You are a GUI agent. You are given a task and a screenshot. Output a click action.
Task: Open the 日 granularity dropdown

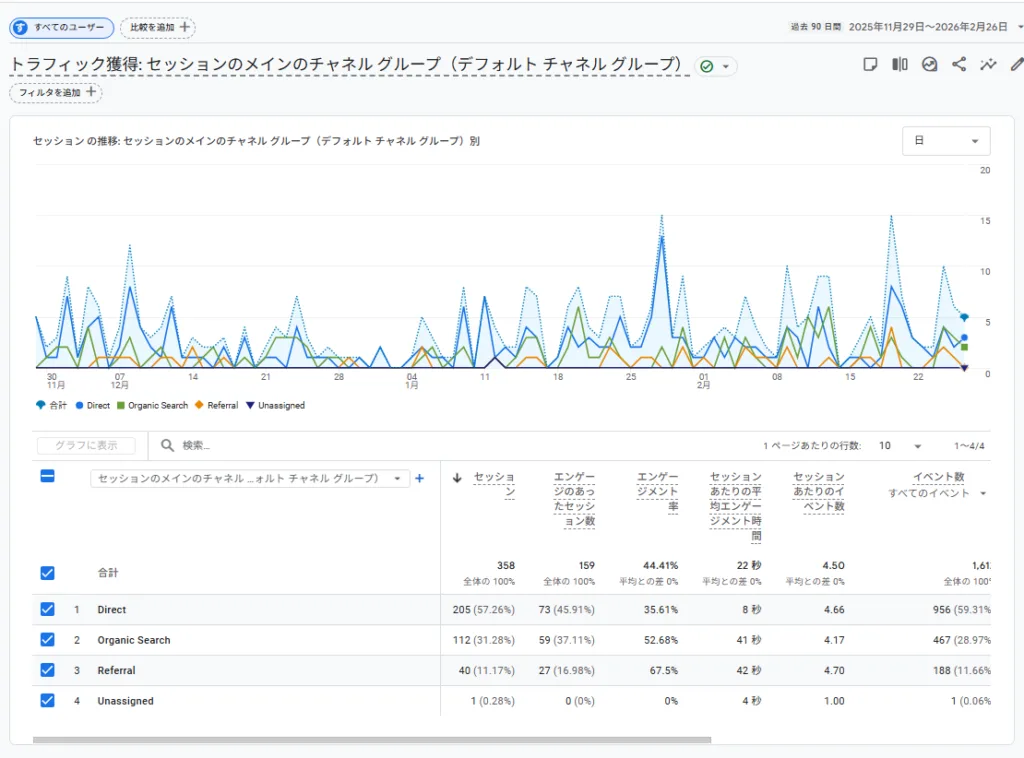pyautogui.click(x=945, y=141)
